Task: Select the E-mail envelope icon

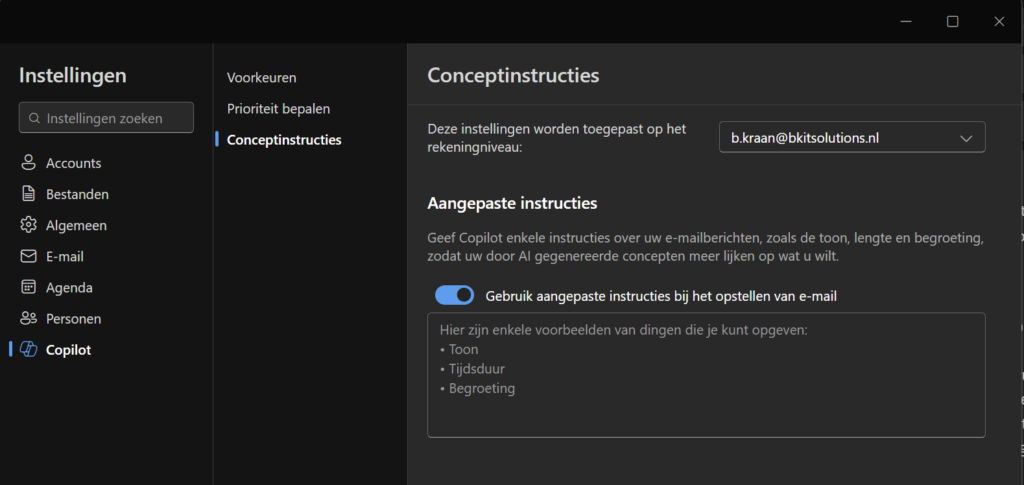Action: 28,257
